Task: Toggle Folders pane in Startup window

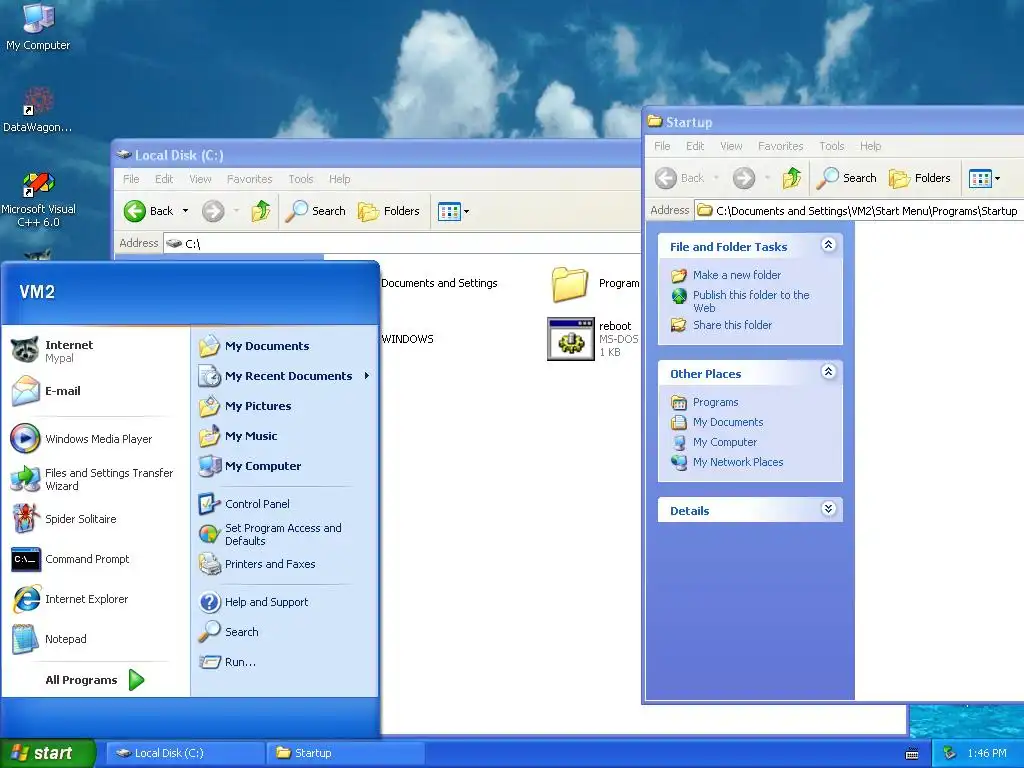Action: tap(920, 178)
